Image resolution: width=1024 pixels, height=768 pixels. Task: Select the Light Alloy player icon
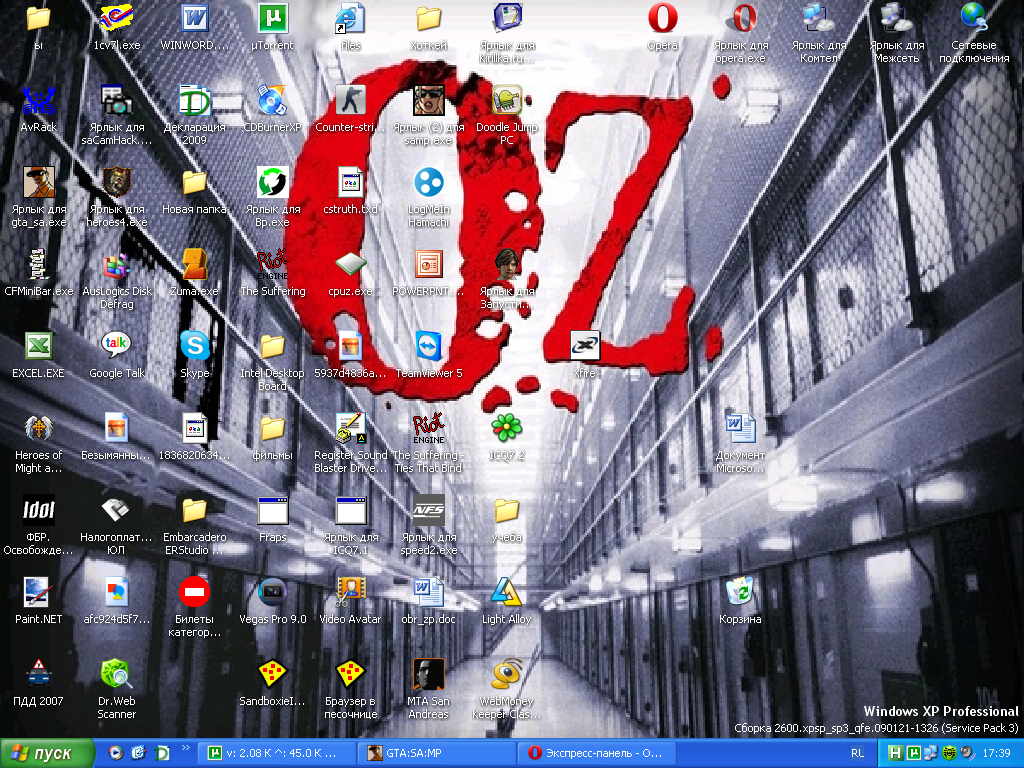click(506, 600)
